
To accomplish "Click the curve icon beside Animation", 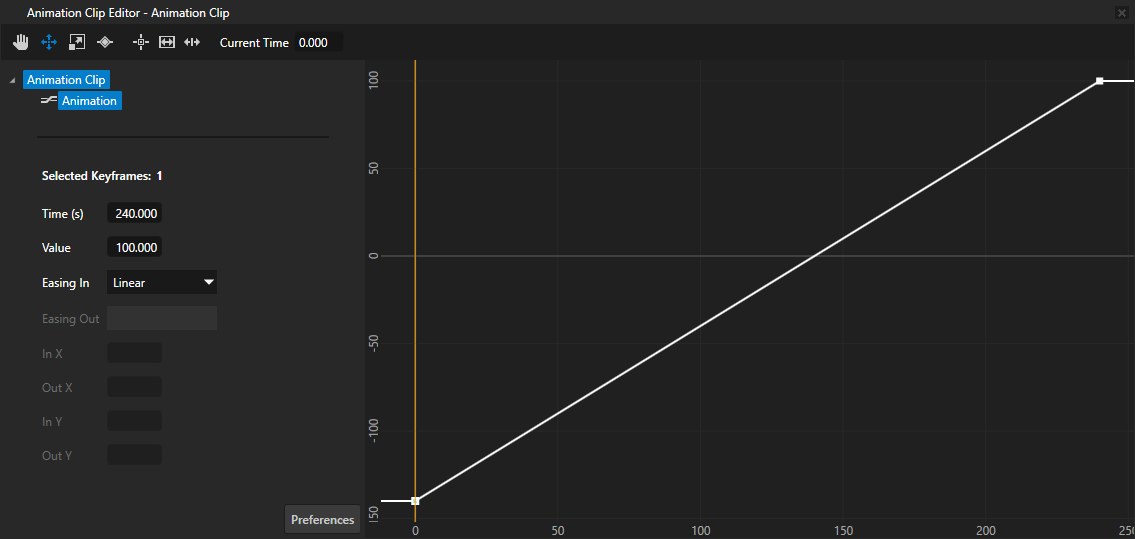I will tap(48, 101).
